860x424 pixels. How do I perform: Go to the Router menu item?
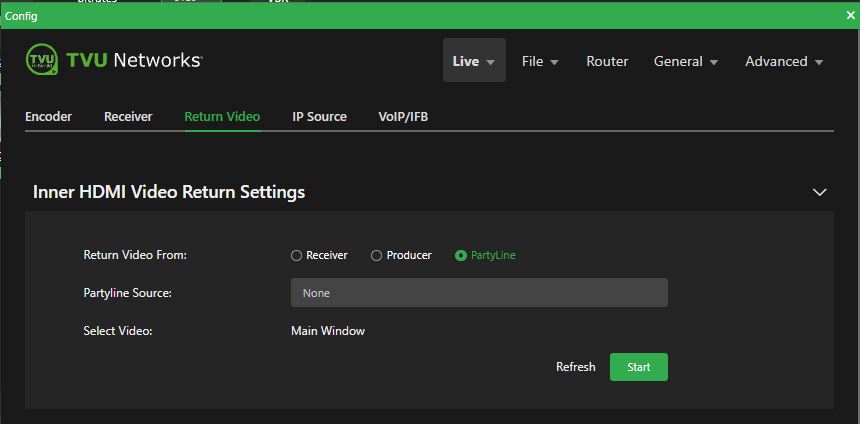pyautogui.click(x=607, y=61)
